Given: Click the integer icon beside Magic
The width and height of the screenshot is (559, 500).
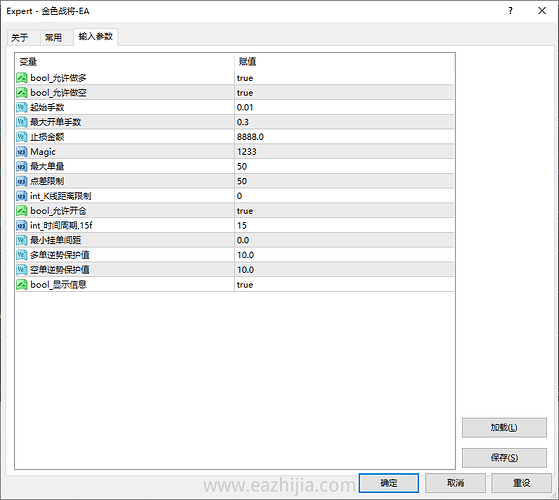Looking at the screenshot, I should tap(22, 152).
